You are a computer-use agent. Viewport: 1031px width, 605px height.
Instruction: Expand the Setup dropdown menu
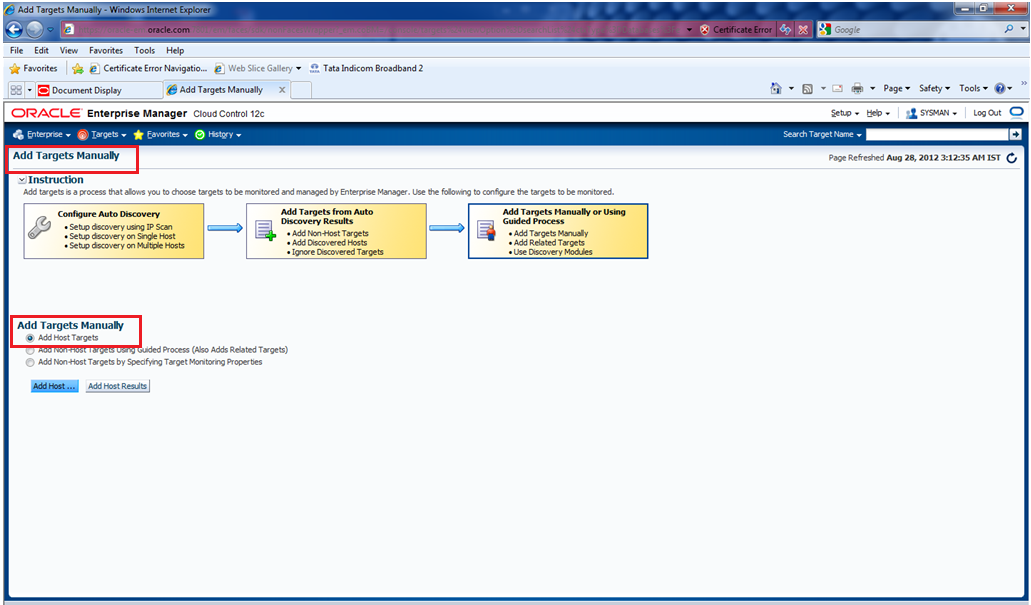(844, 113)
